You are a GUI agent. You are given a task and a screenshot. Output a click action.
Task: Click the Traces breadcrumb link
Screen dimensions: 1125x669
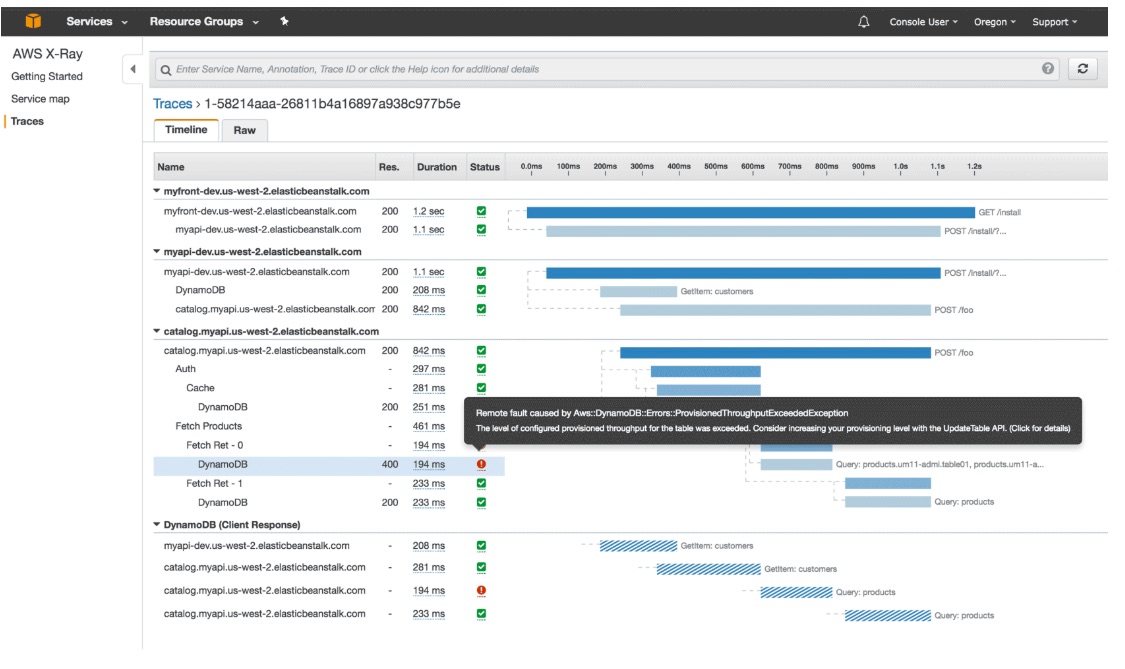click(172, 104)
